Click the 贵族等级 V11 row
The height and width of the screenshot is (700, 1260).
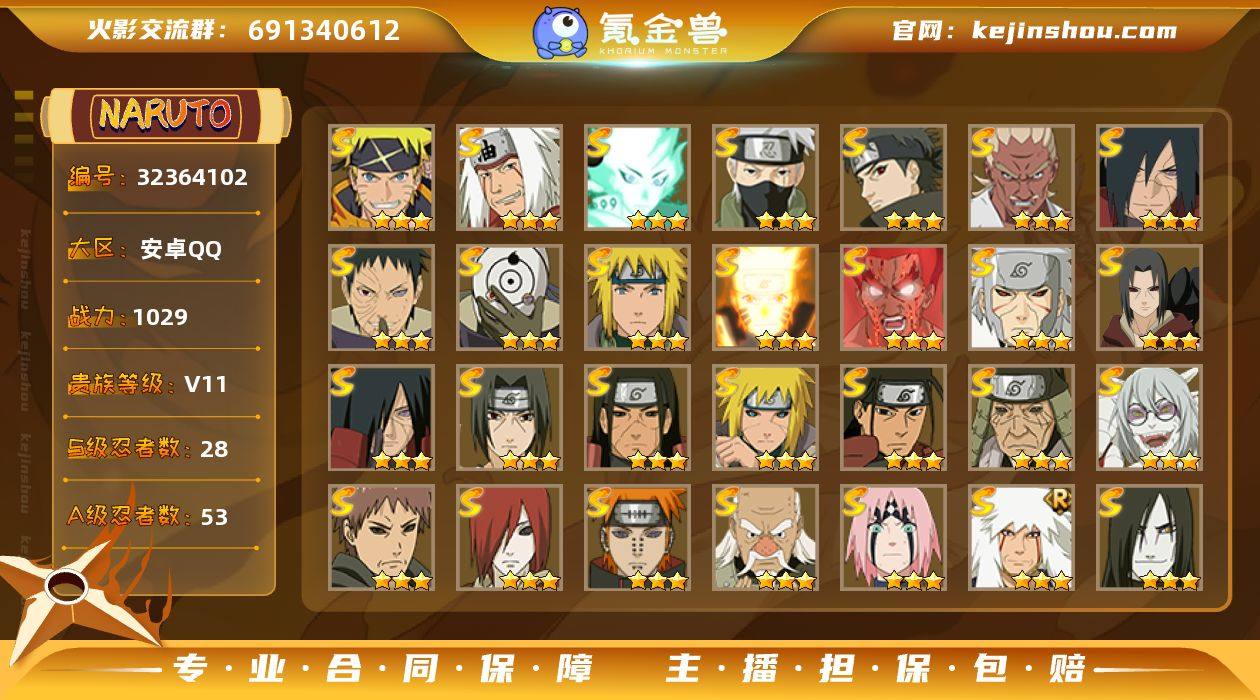click(147, 384)
